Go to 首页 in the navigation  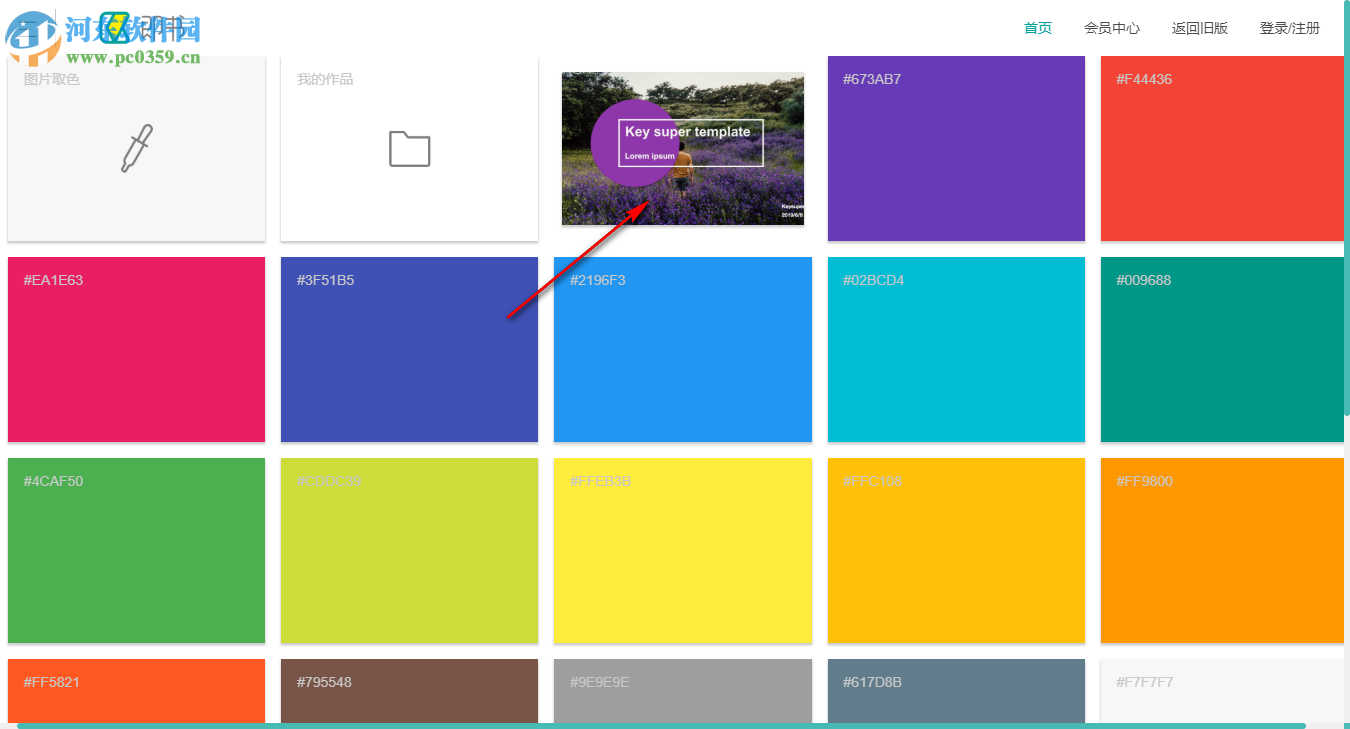pos(1038,28)
